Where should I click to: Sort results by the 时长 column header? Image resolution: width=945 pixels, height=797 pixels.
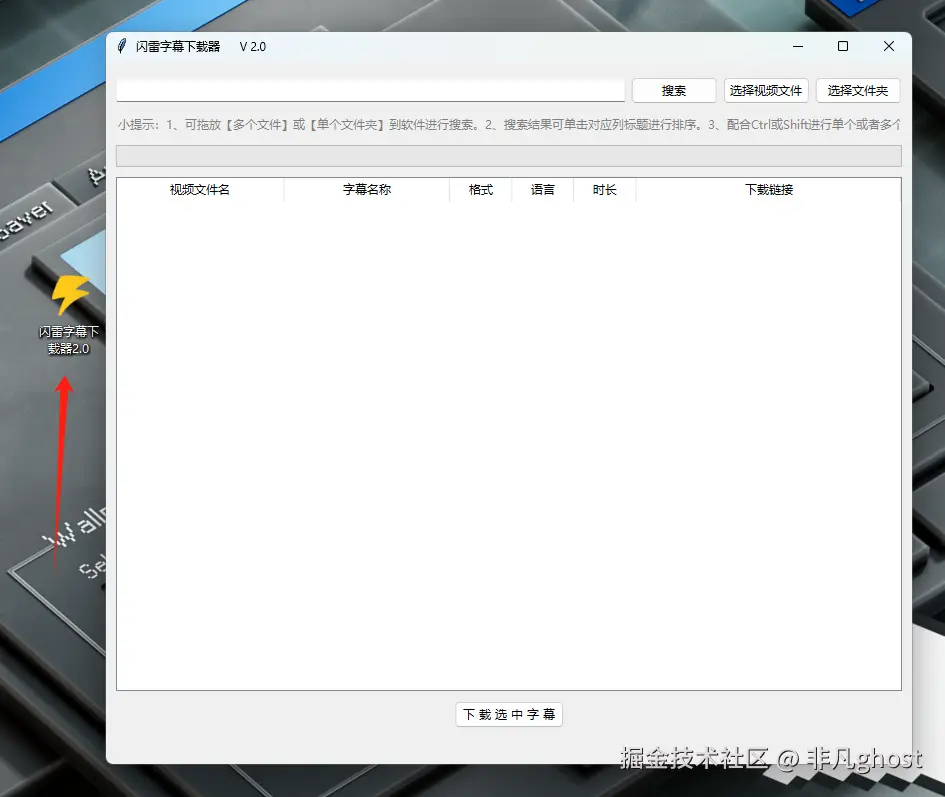604,190
